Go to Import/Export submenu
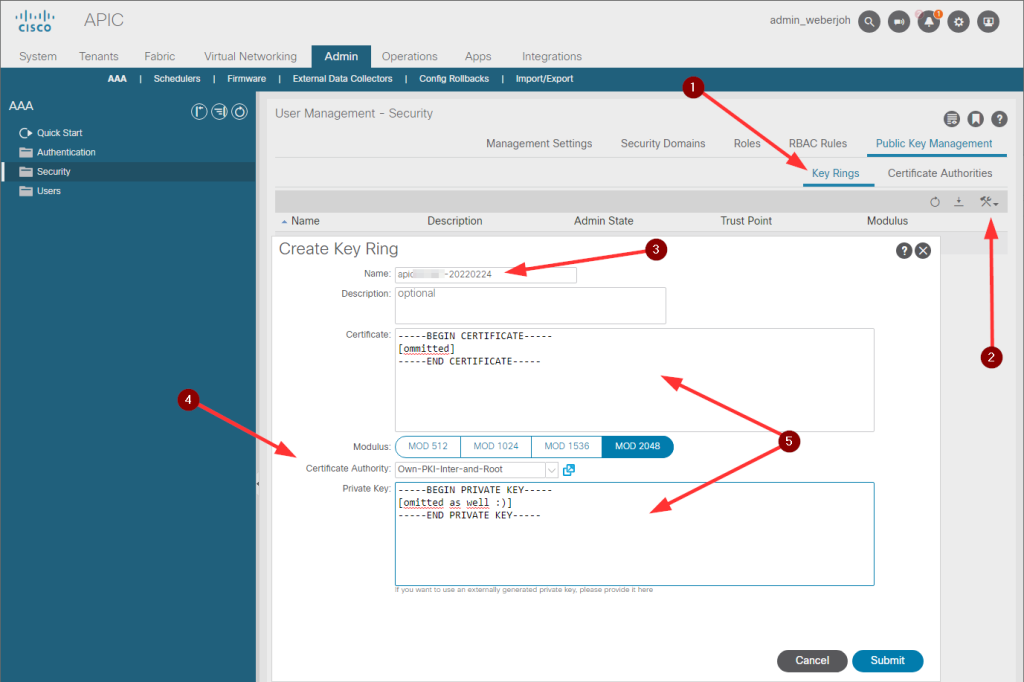Screen dimensions: 1024x682 click(x=544, y=78)
